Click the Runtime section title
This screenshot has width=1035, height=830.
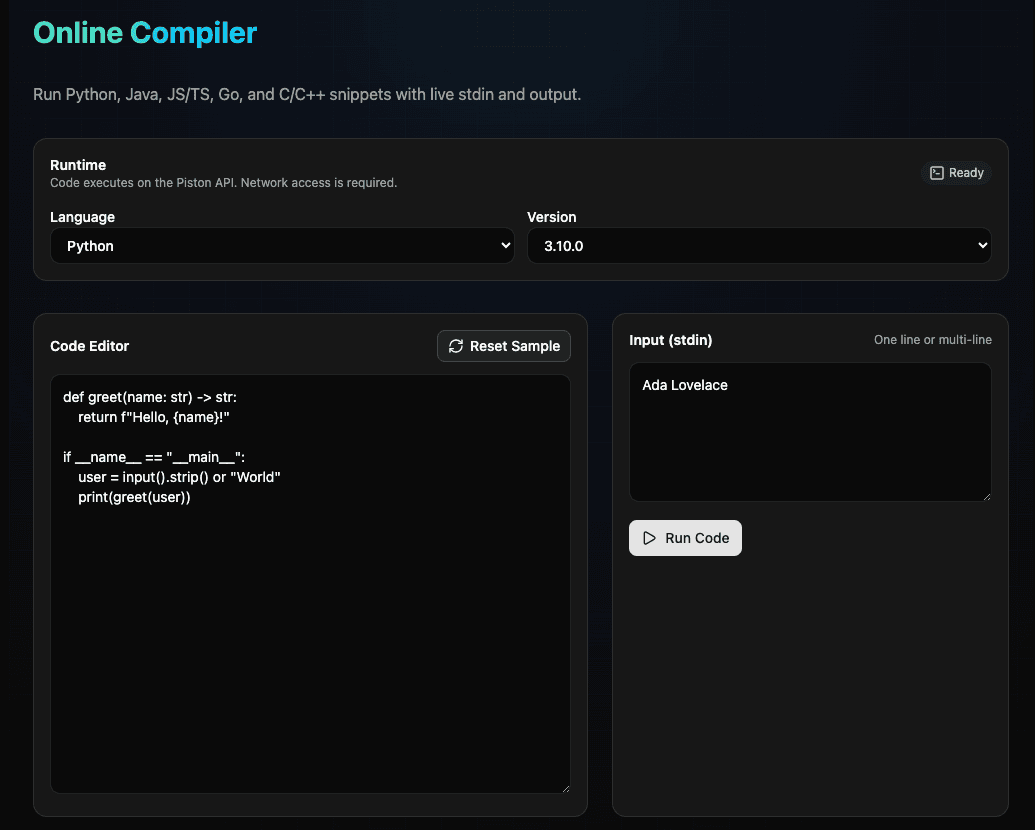pos(78,165)
